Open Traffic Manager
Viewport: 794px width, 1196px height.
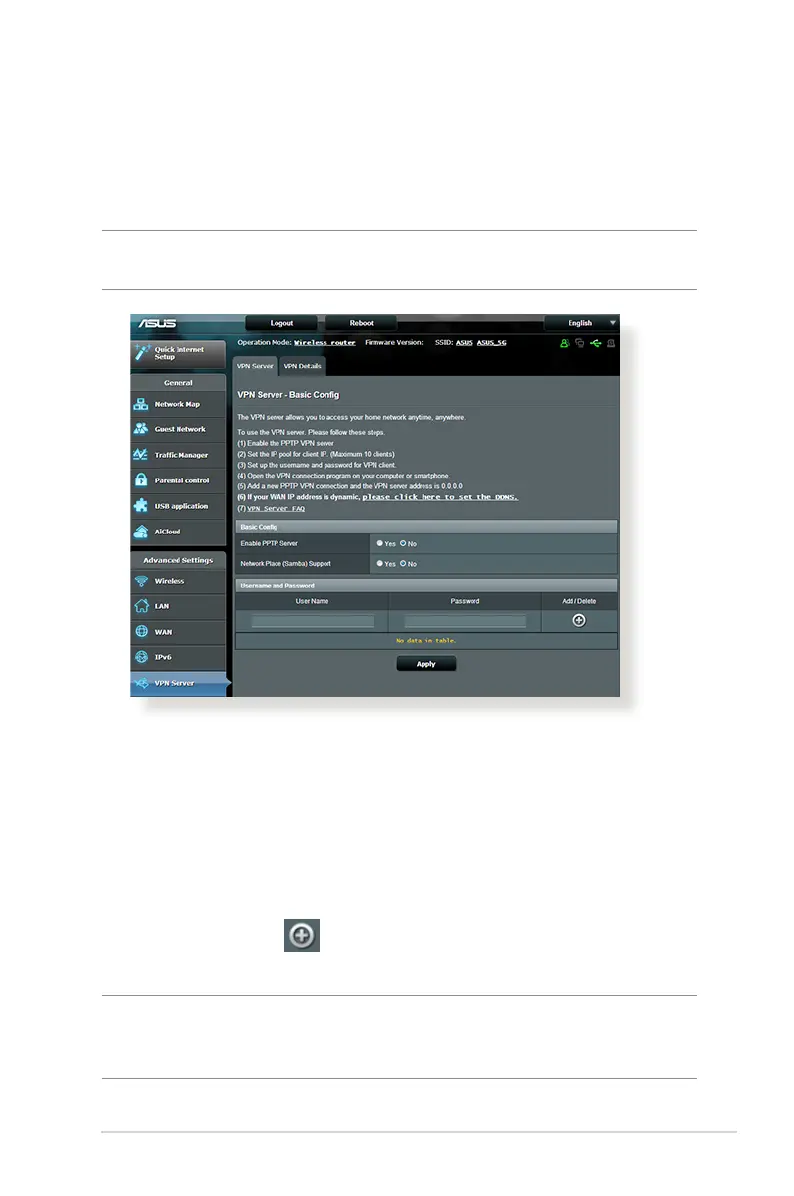[x=178, y=455]
